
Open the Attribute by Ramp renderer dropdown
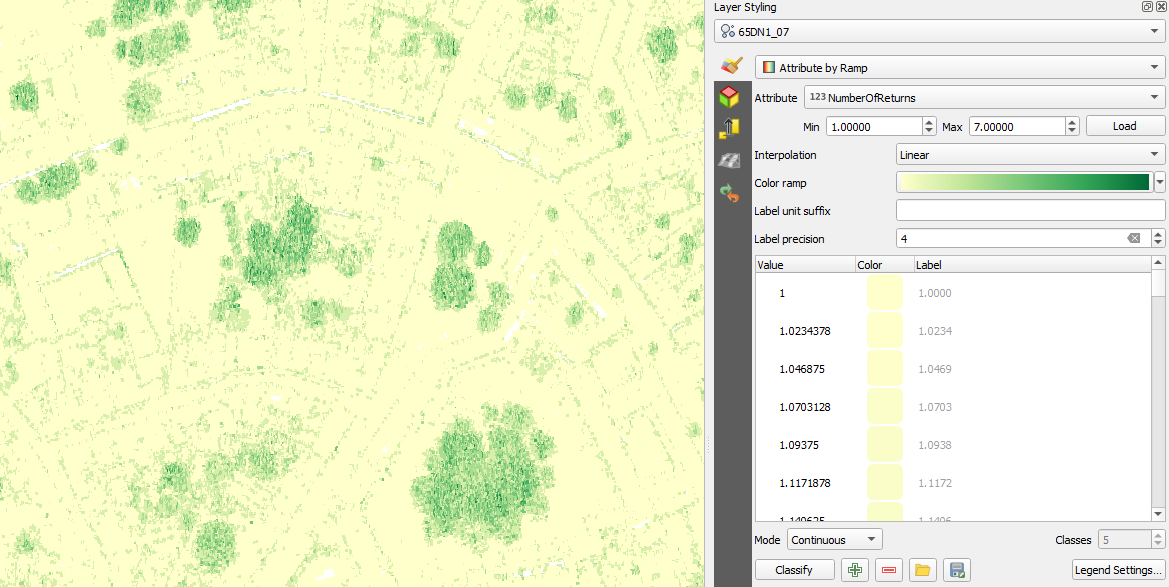tap(960, 68)
